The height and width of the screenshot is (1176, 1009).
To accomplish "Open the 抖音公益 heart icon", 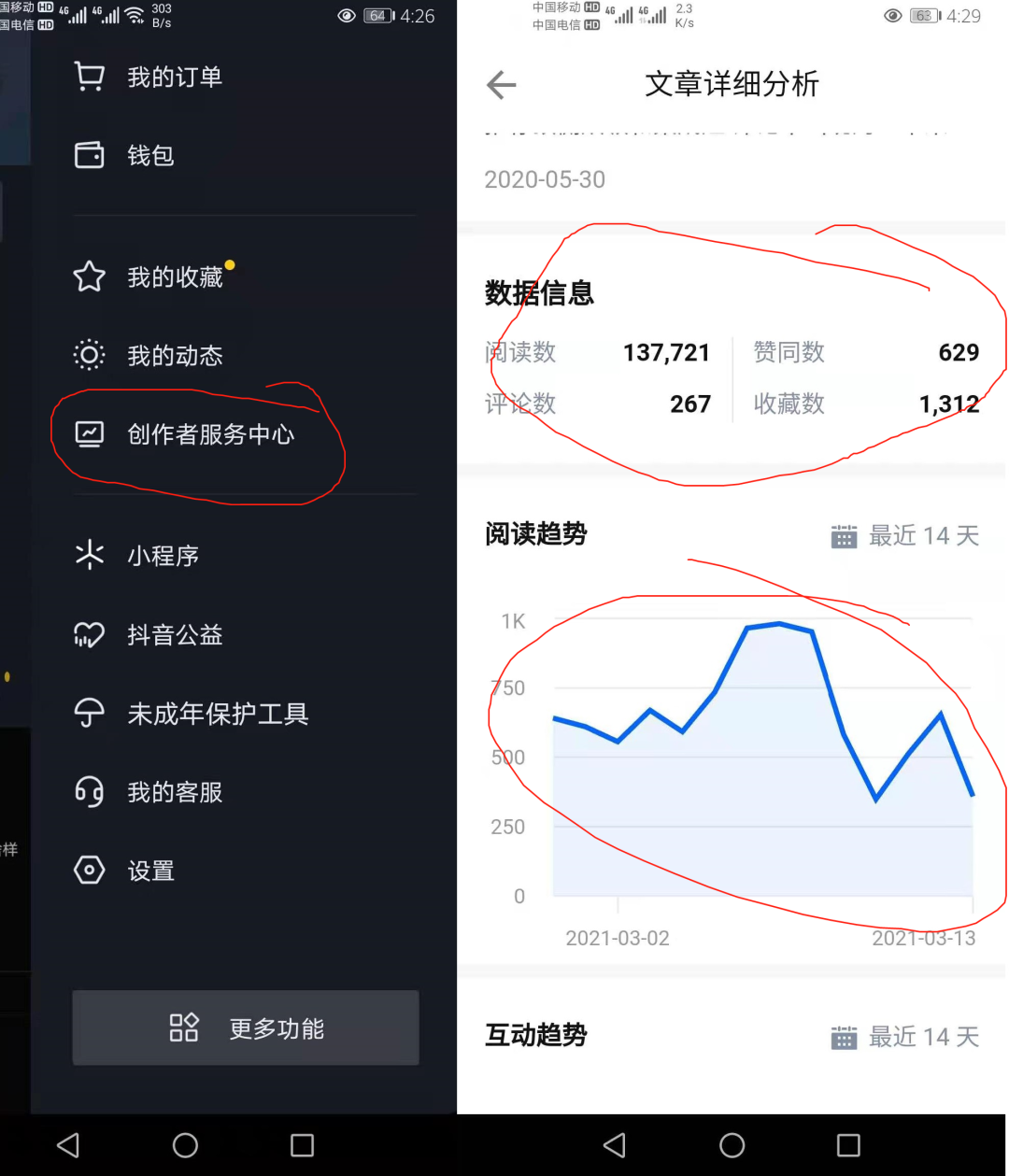I will 89,635.
